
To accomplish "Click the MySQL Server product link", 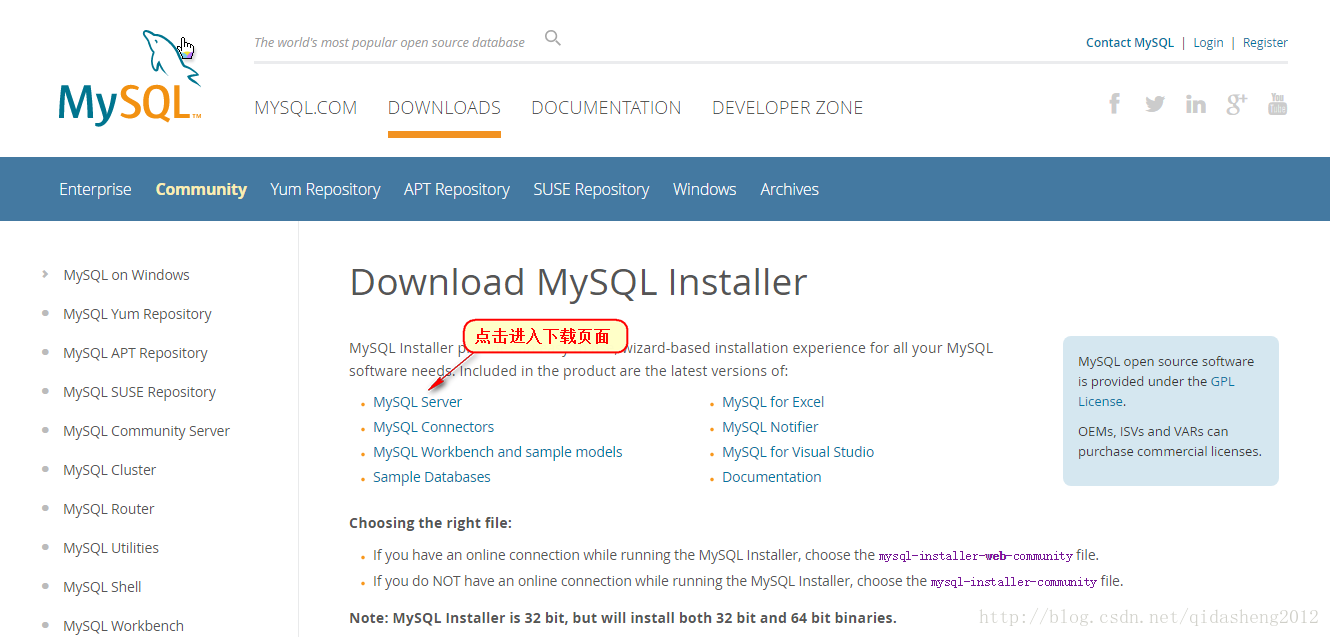I will point(417,402).
